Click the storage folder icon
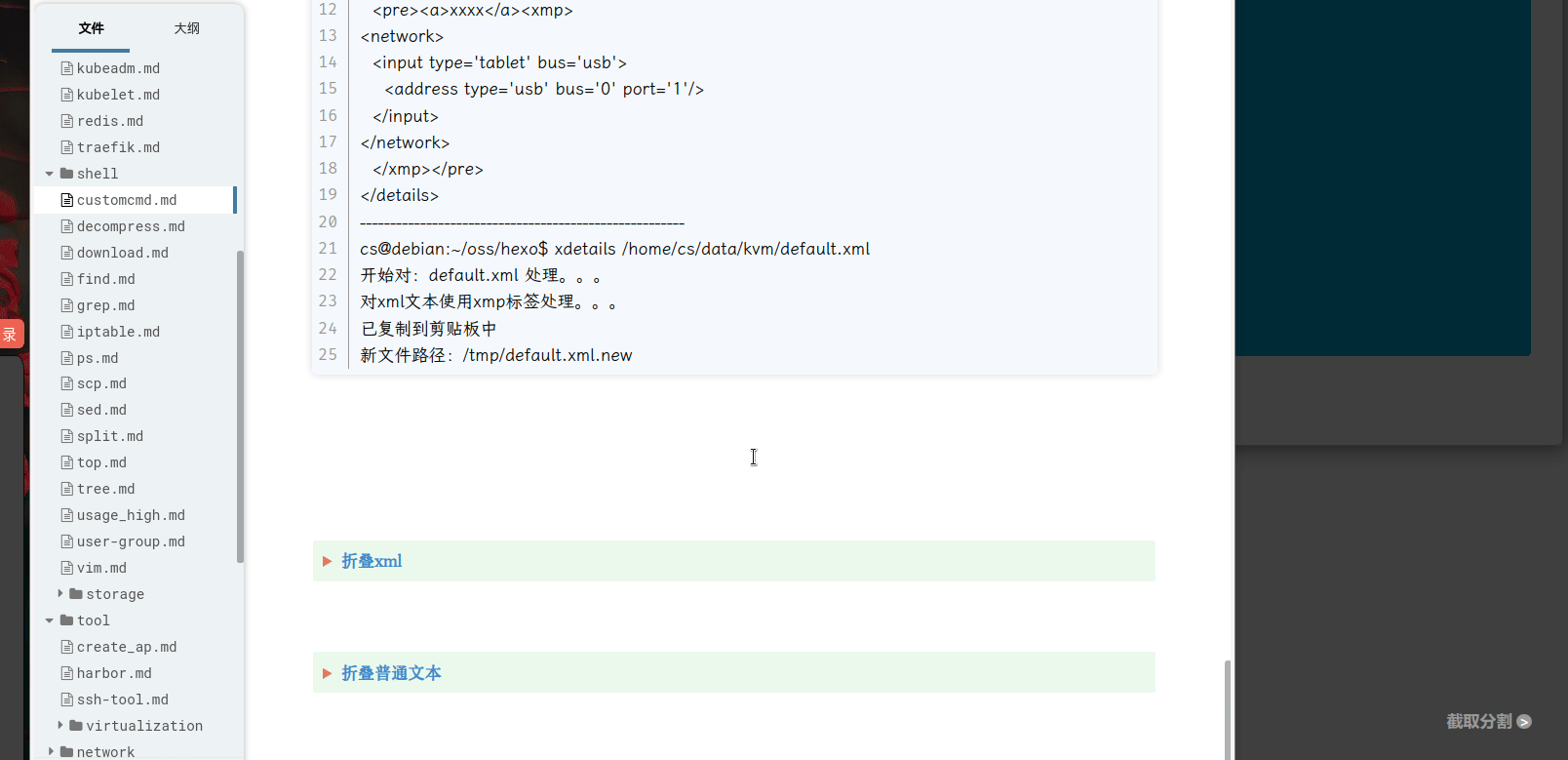 [x=76, y=594]
